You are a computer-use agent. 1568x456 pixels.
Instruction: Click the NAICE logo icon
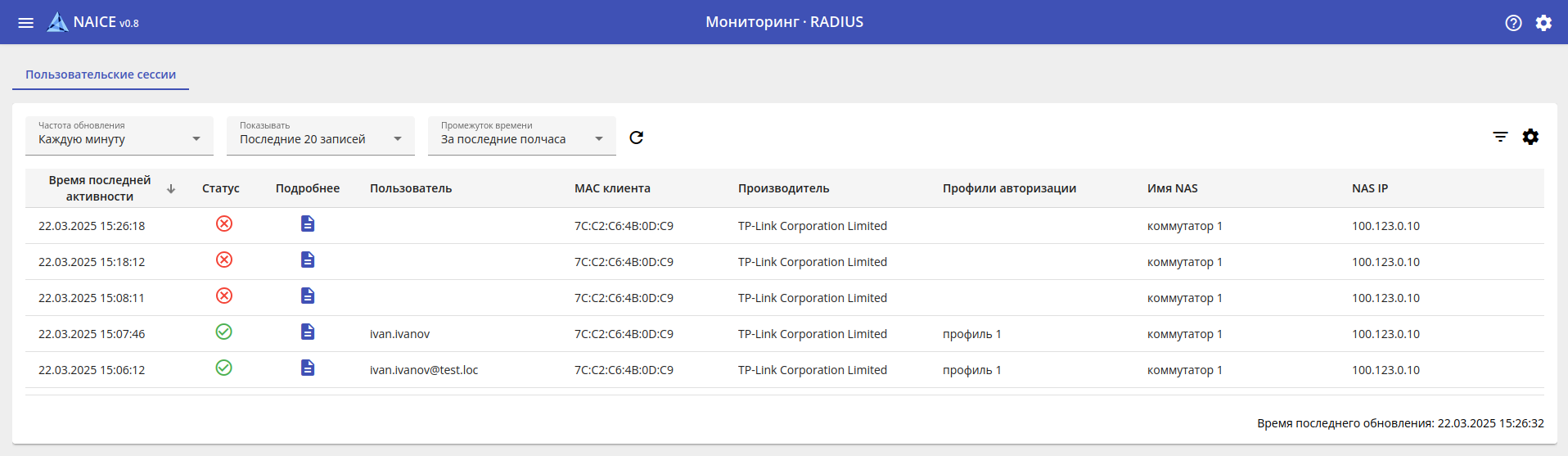tap(57, 22)
